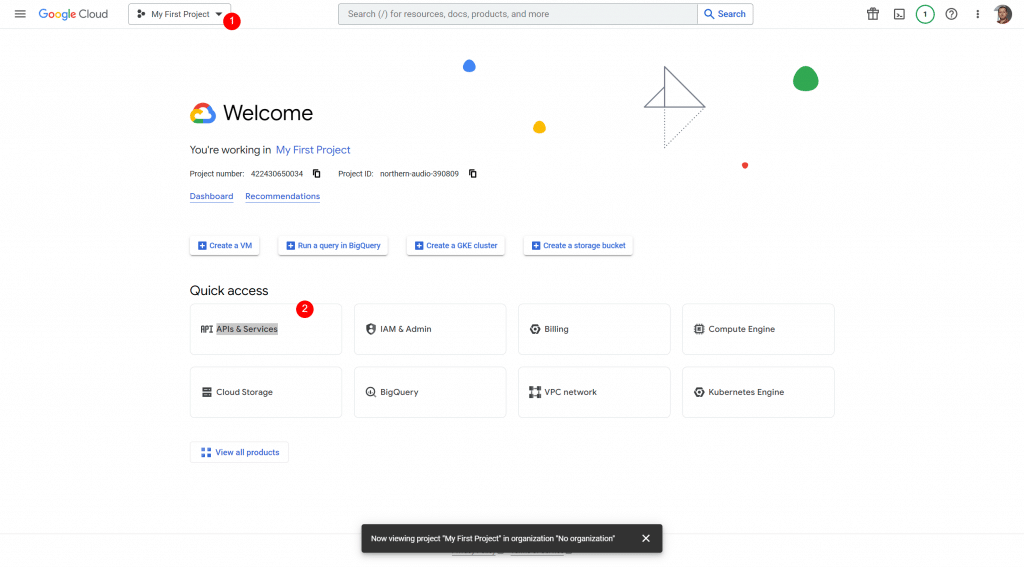The height and width of the screenshot is (567, 1024).
Task: Open VPC network quick access card
Action: click(x=594, y=392)
